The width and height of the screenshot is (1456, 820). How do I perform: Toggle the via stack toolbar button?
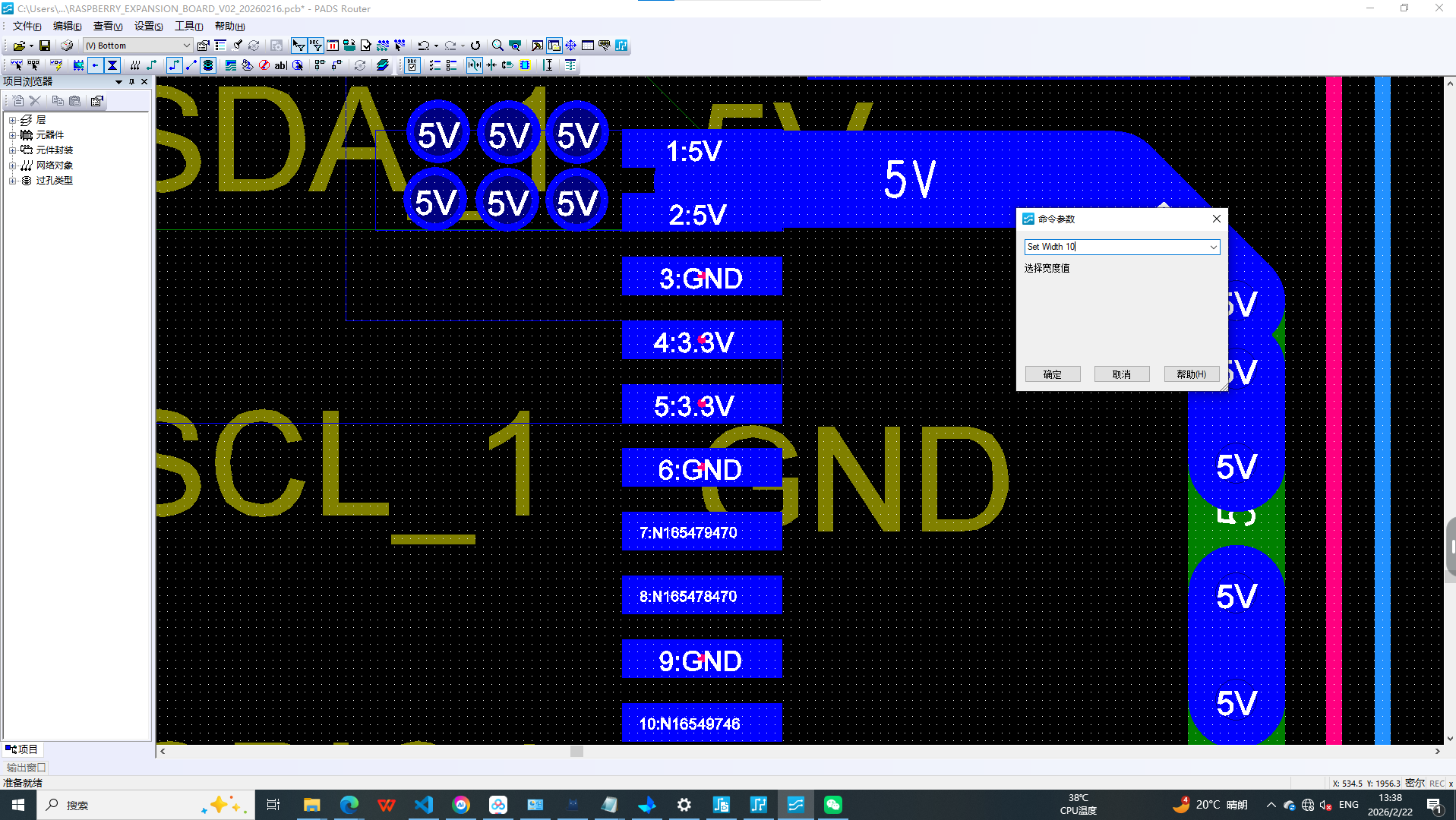pyautogui.click(x=208, y=65)
